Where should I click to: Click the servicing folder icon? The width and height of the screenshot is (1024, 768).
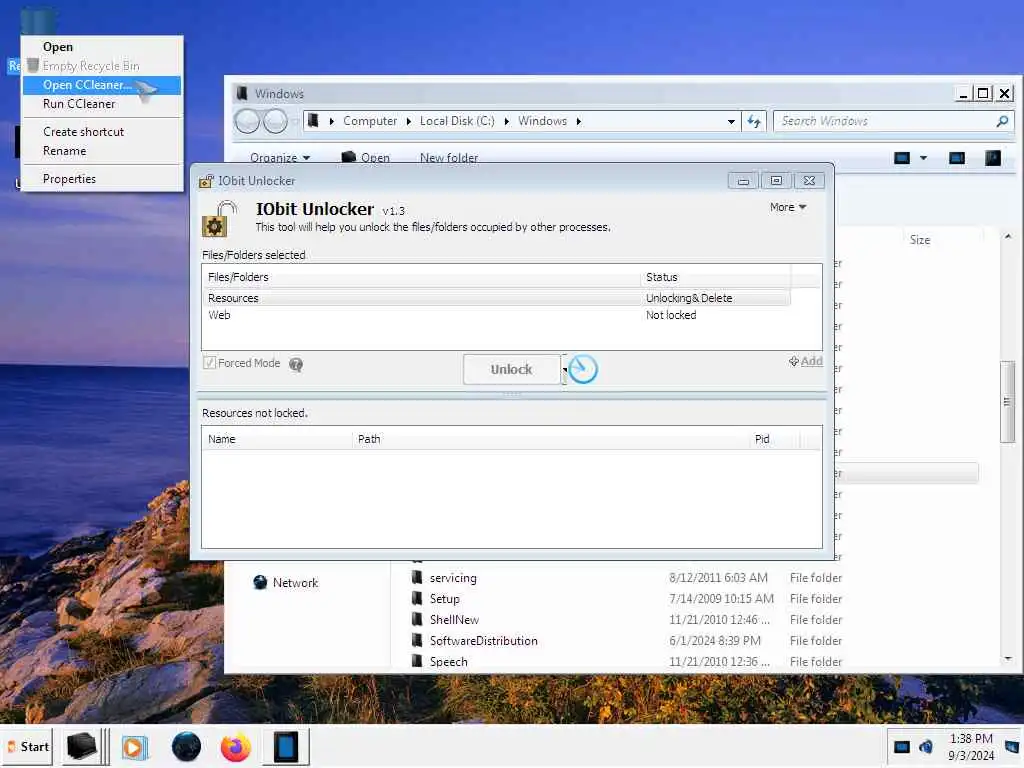[x=417, y=577]
